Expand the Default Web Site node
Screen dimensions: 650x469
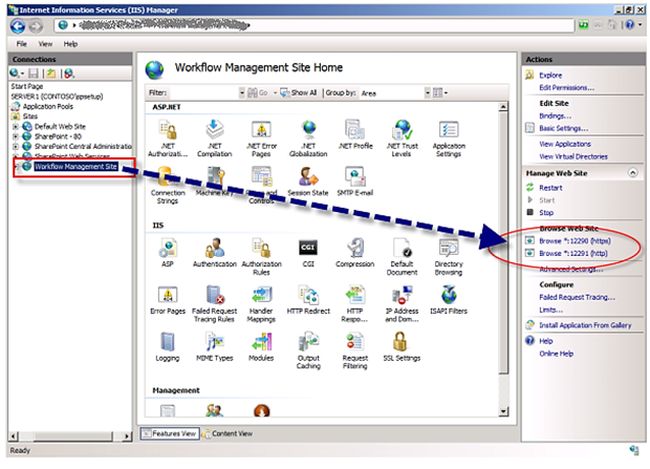pyautogui.click(x=15, y=126)
